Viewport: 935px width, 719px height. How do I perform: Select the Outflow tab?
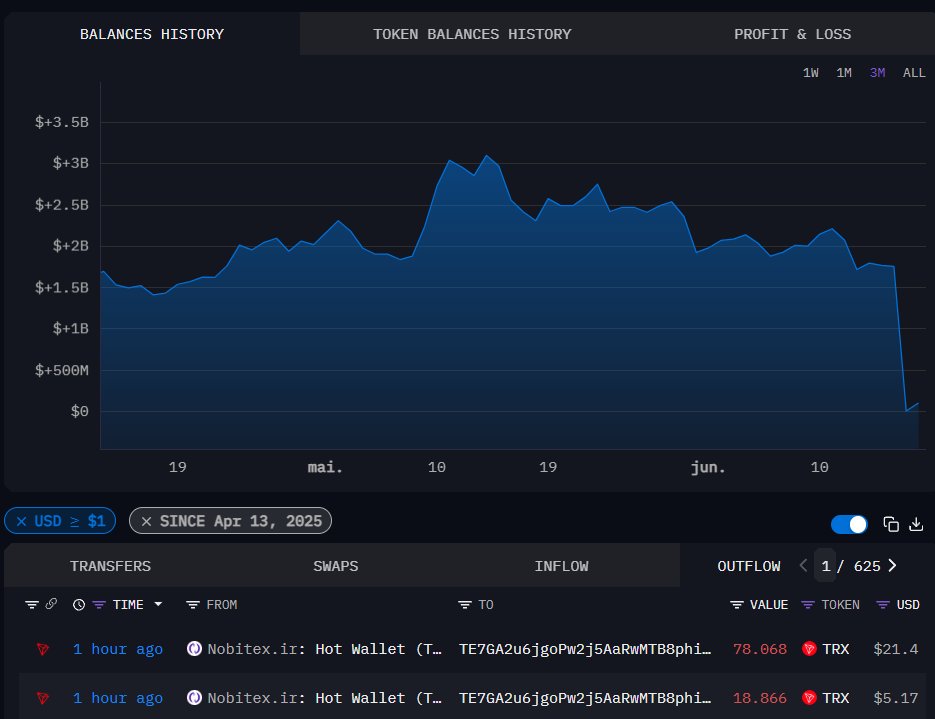[748, 566]
